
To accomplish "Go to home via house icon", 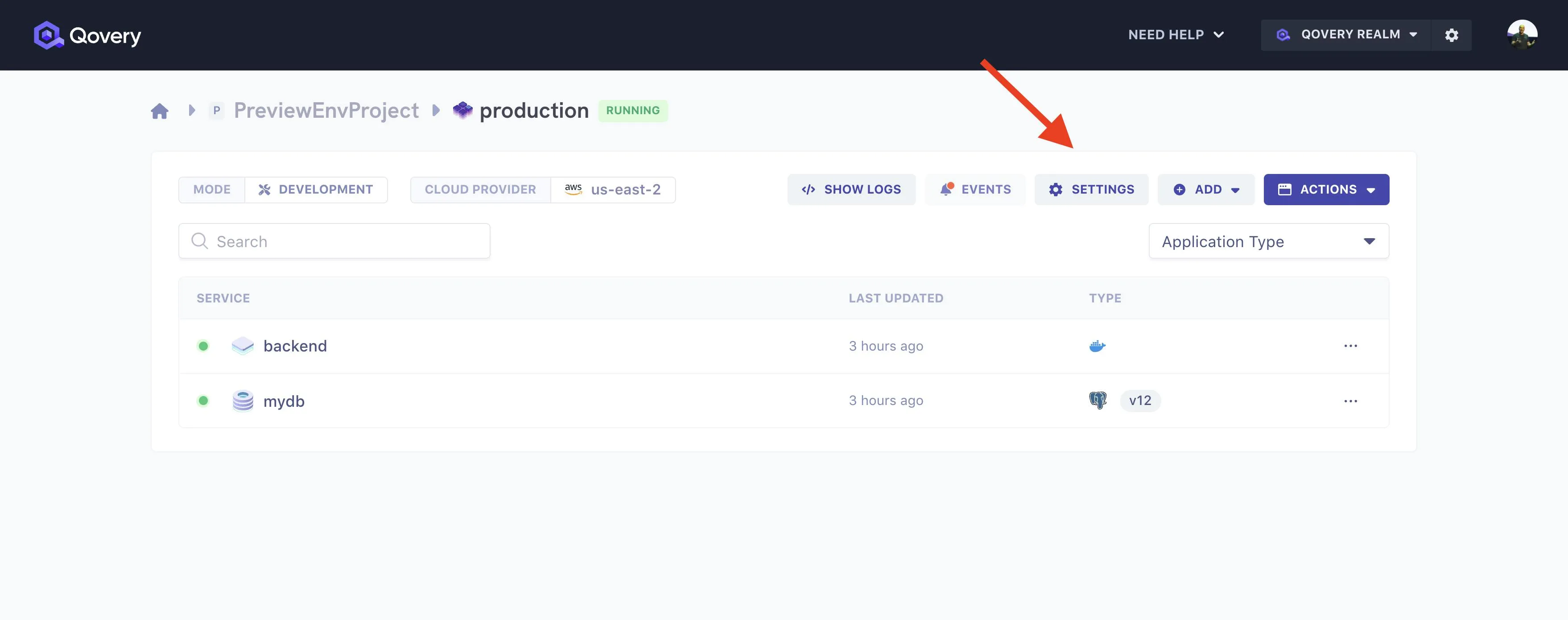I will point(160,111).
